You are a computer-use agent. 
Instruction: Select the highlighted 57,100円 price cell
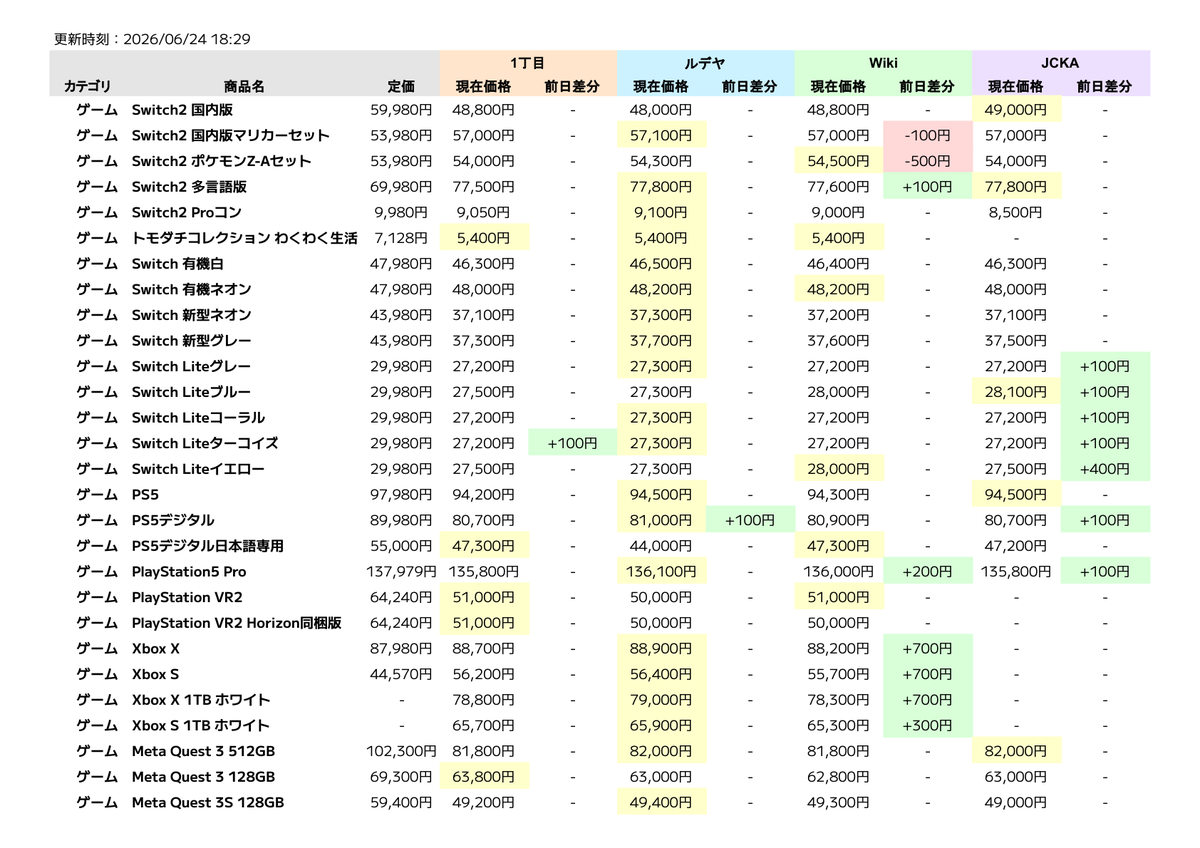point(661,135)
